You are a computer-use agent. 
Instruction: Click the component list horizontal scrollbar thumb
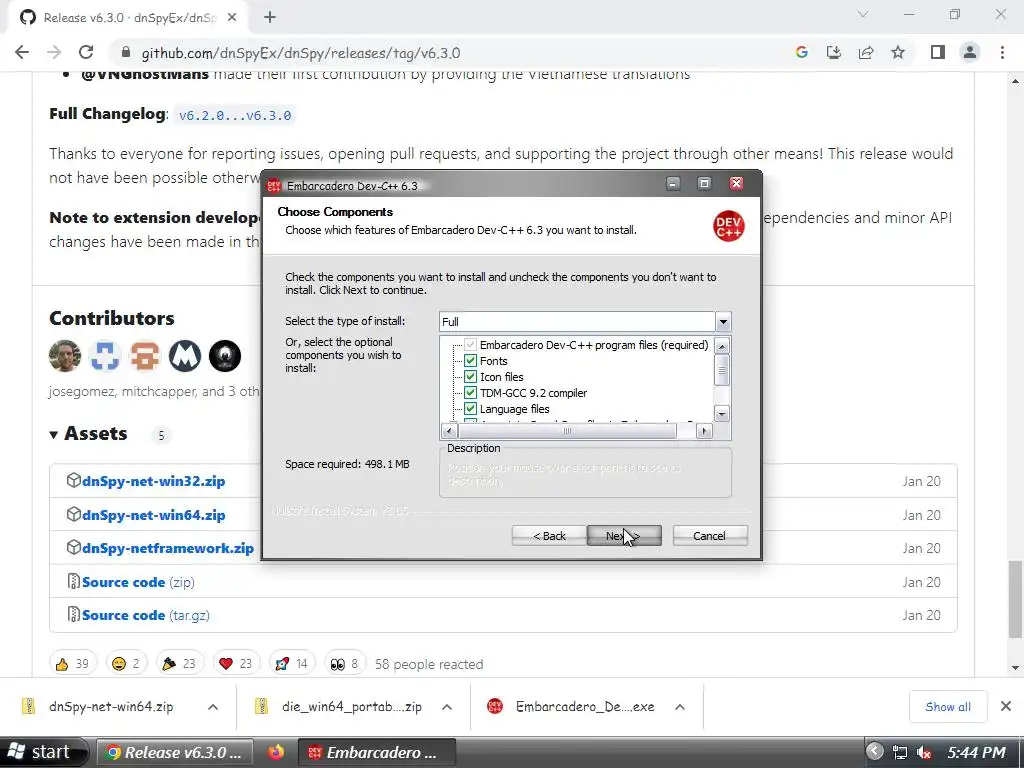567,431
